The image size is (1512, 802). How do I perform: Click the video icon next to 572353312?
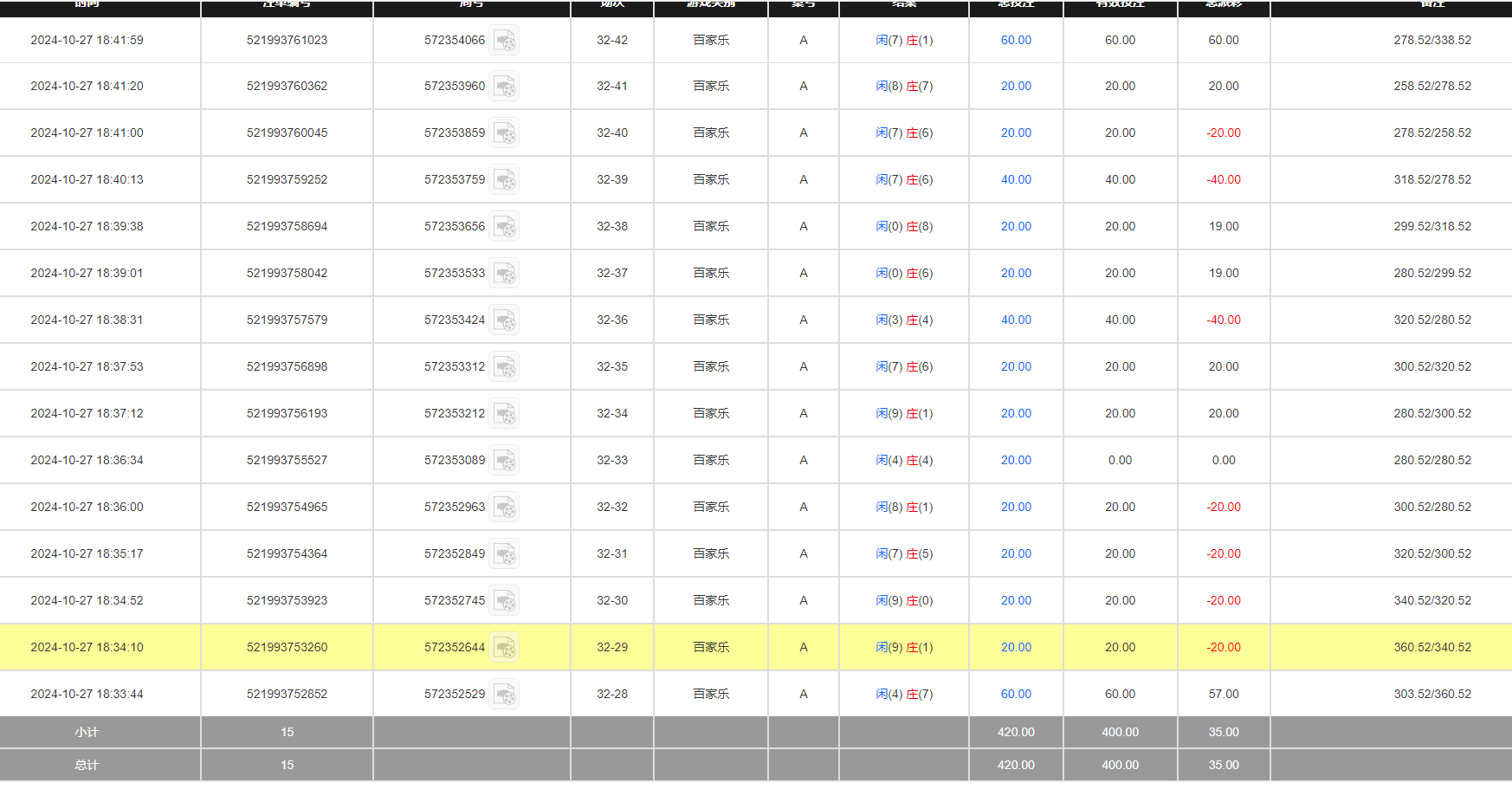tap(504, 367)
